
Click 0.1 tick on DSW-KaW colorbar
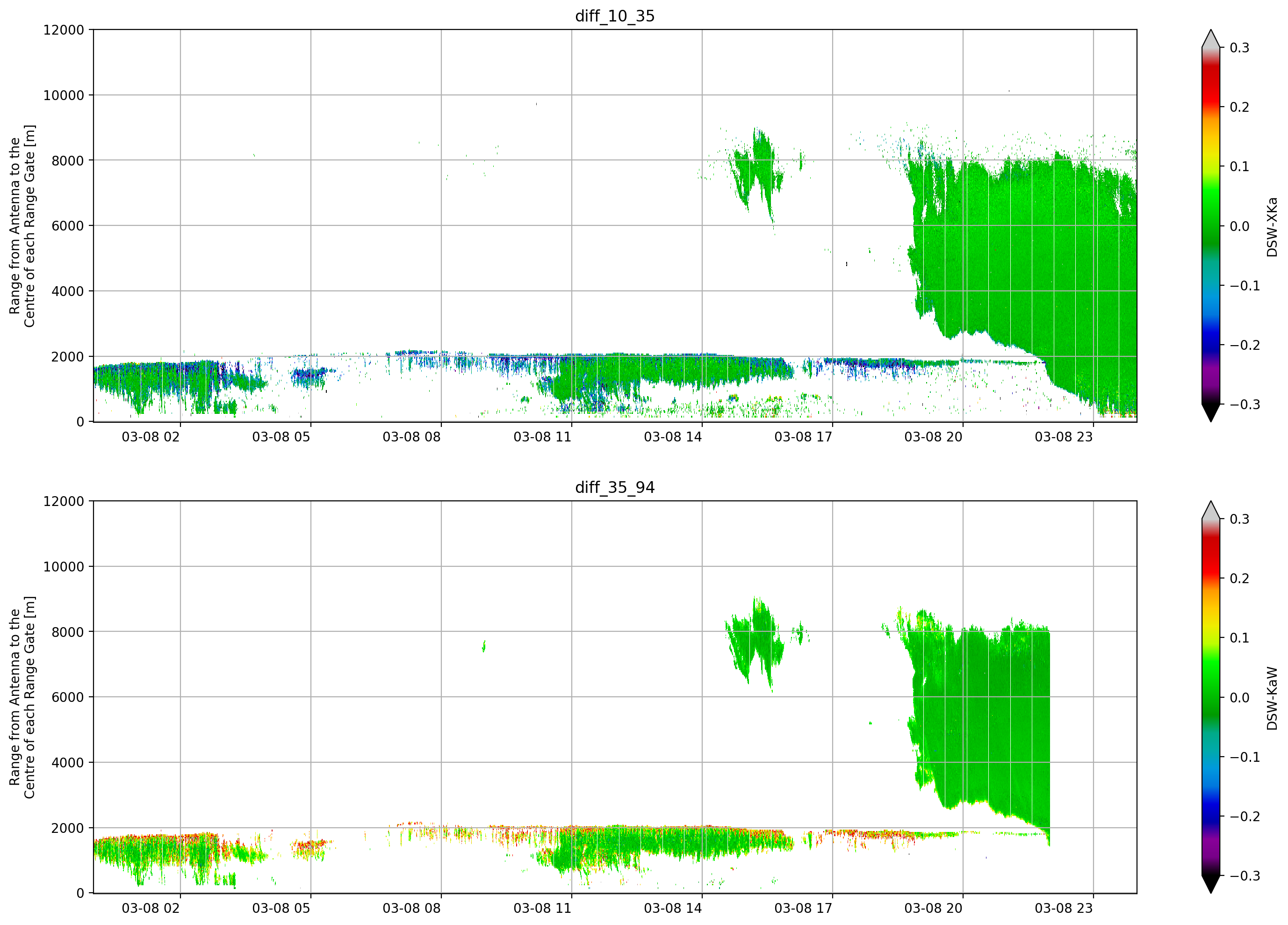tap(1239, 639)
